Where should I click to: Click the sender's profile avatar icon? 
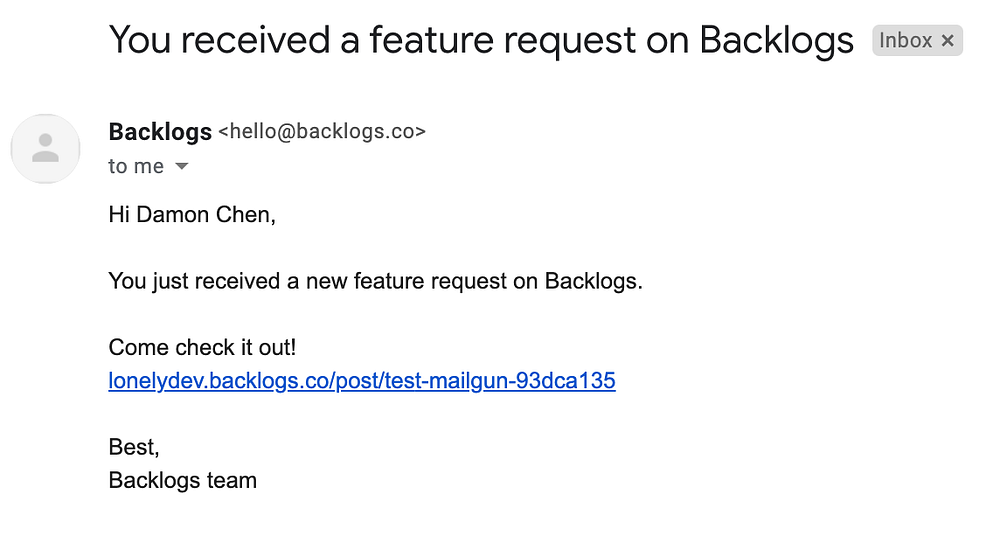click(x=45, y=149)
